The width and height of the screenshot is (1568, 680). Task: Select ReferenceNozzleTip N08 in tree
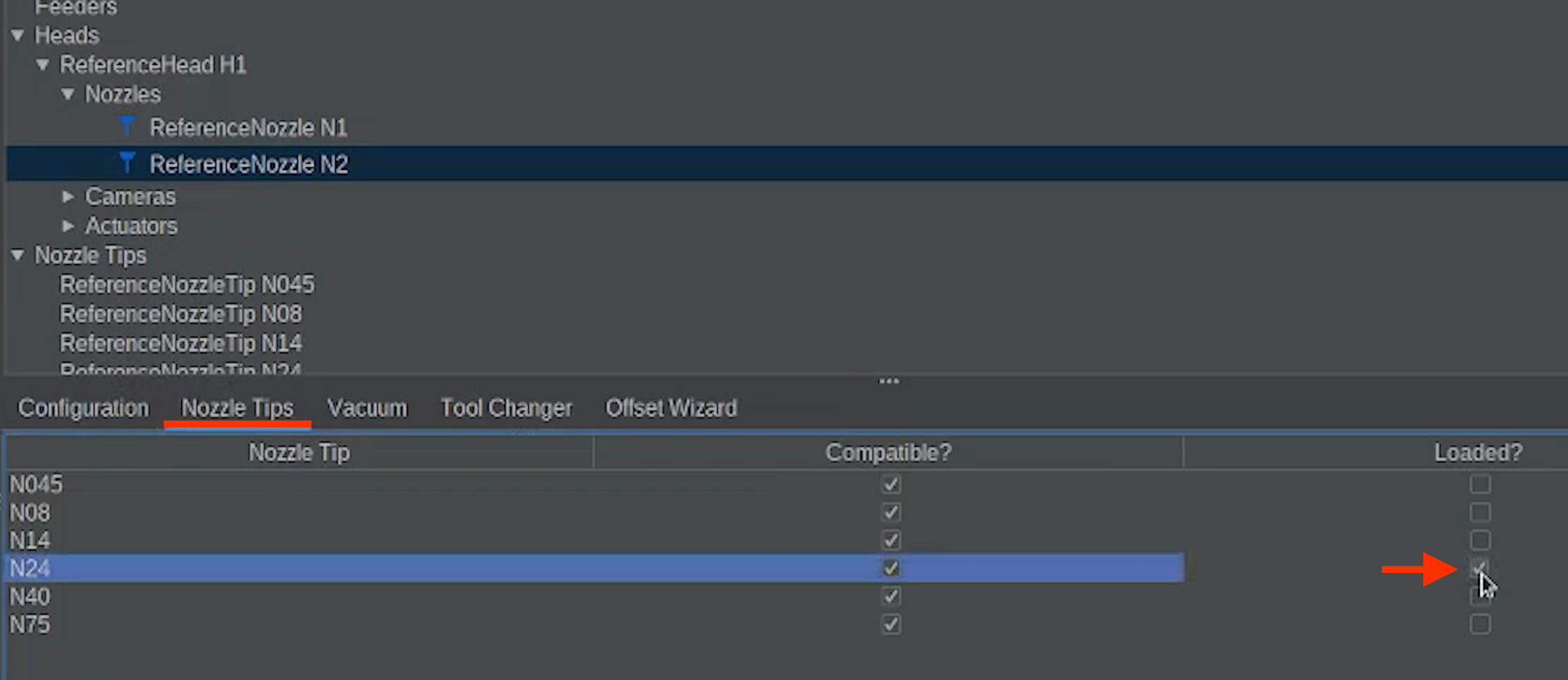[x=181, y=314]
